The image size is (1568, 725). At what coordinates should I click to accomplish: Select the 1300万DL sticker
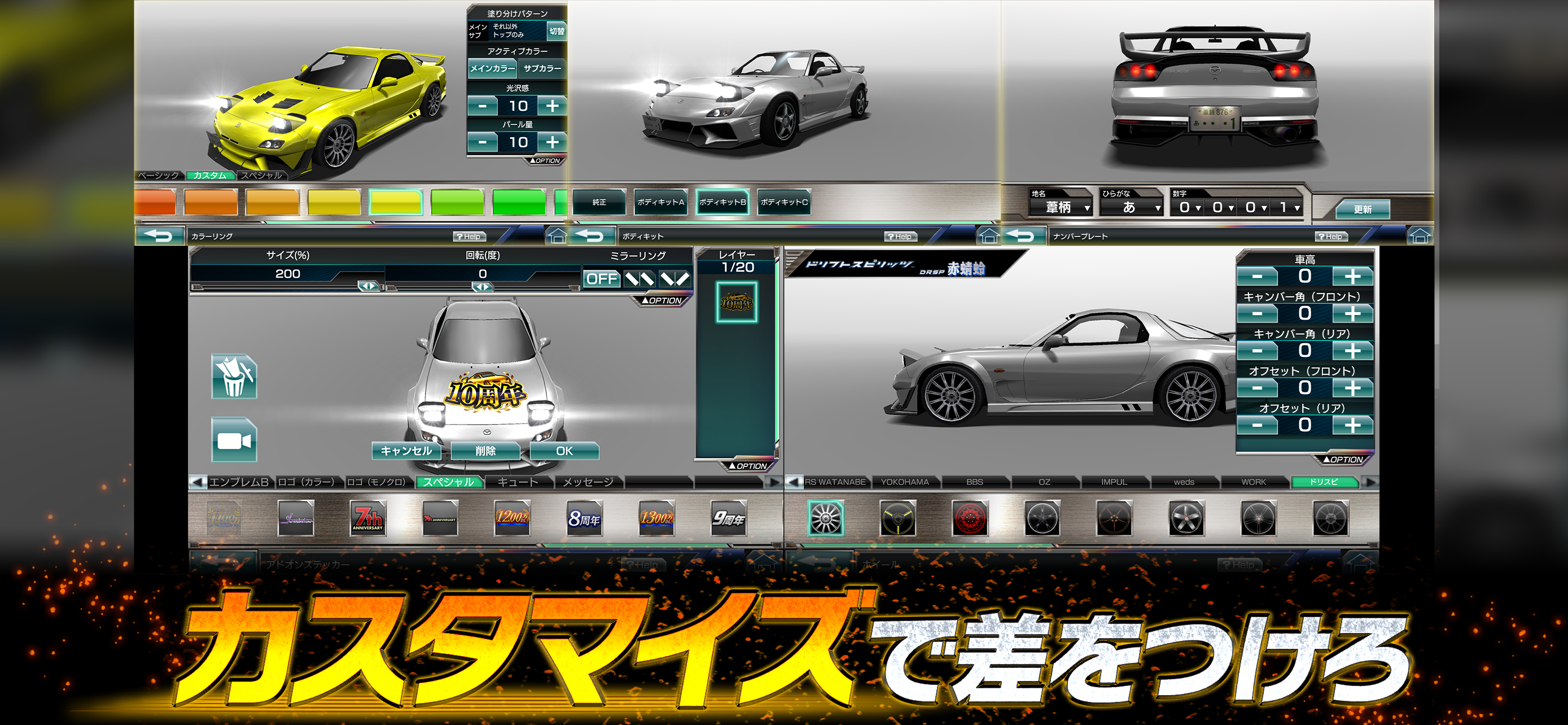point(656,518)
